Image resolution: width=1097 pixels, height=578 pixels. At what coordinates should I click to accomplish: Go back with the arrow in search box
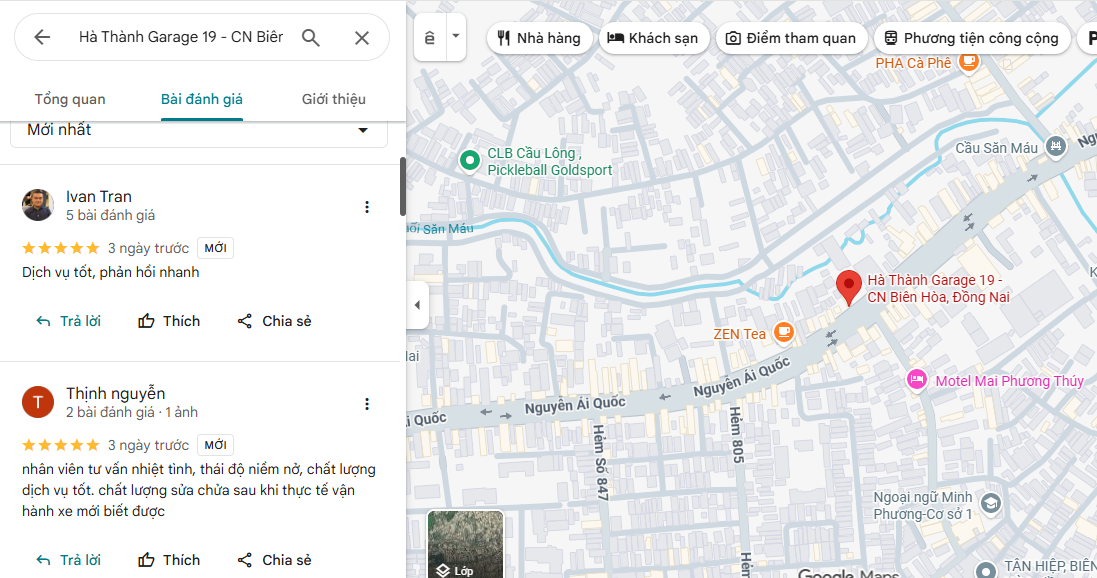pos(42,37)
